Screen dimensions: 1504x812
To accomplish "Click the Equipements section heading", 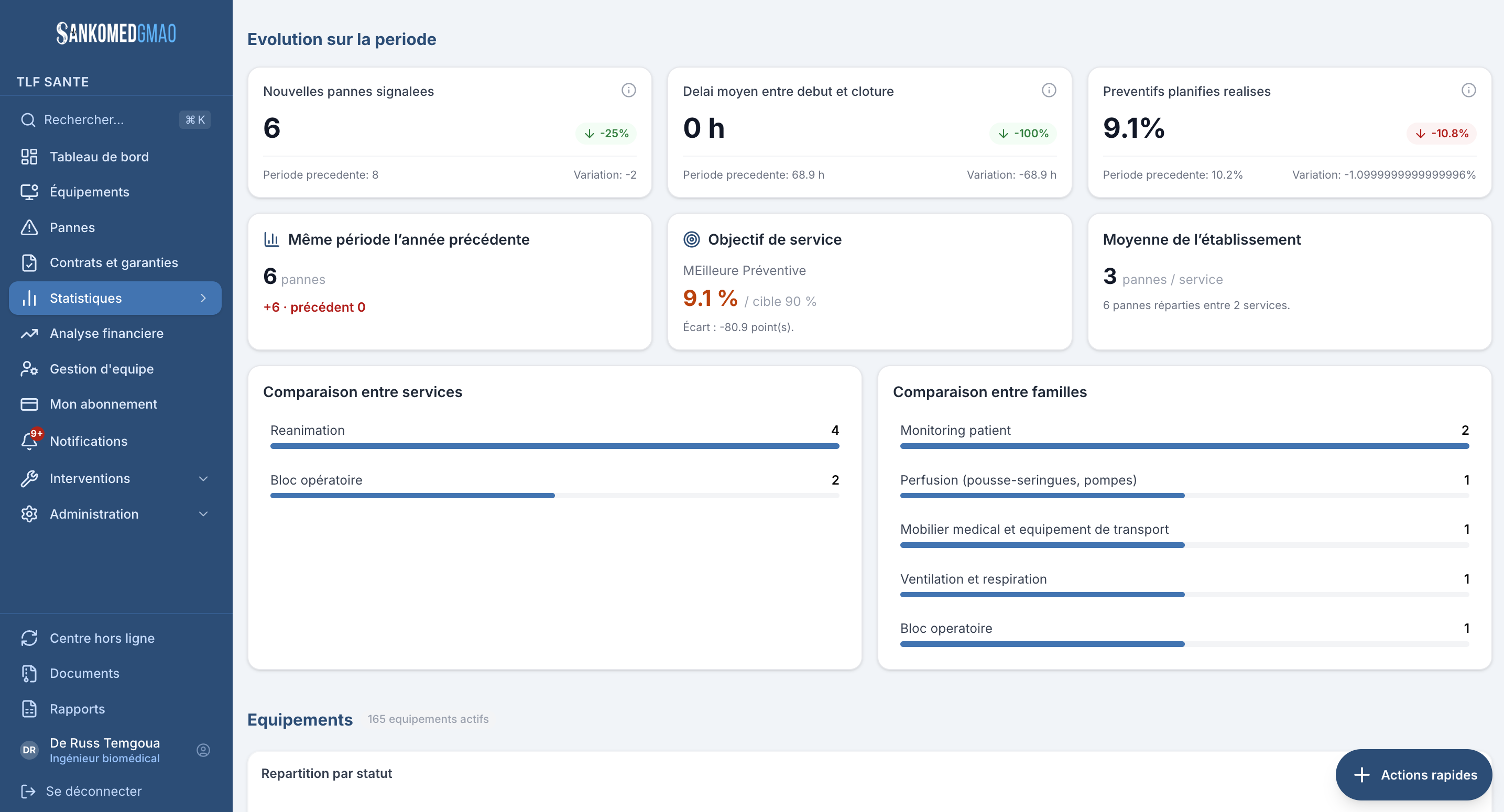I will tap(300, 719).
